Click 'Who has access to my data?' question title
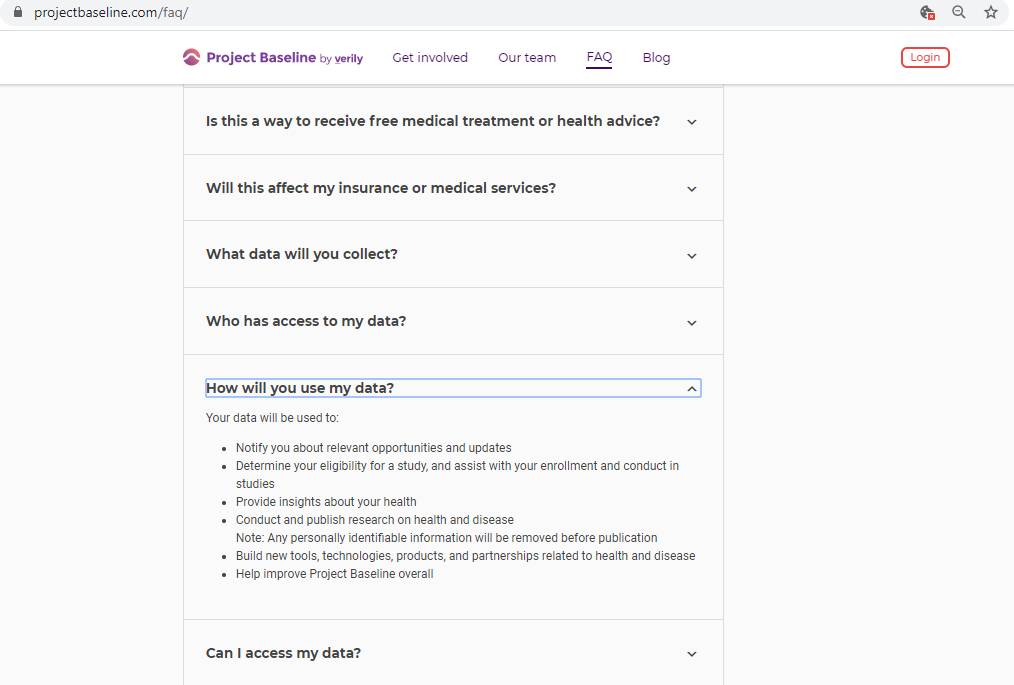The image size is (1014, 685). click(305, 321)
